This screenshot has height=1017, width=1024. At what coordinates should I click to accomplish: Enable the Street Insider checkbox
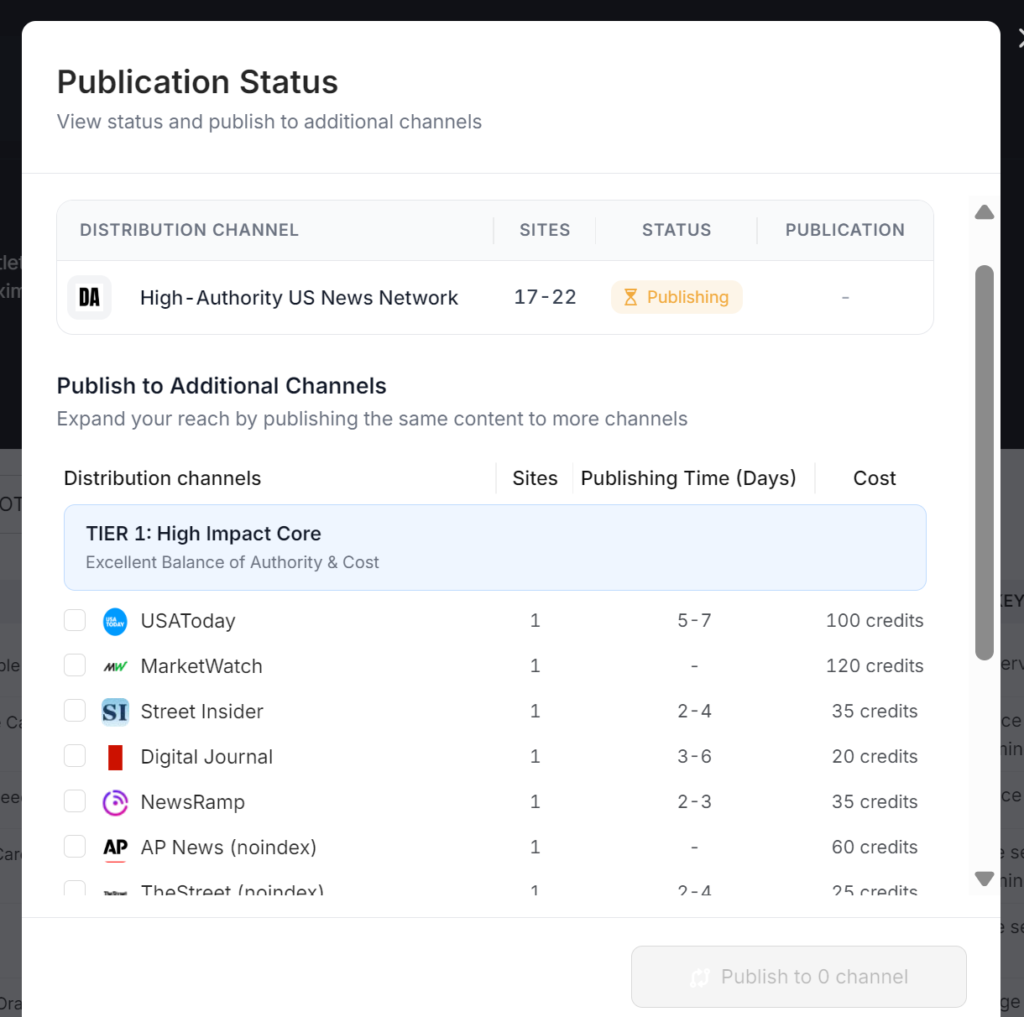(74, 711)
